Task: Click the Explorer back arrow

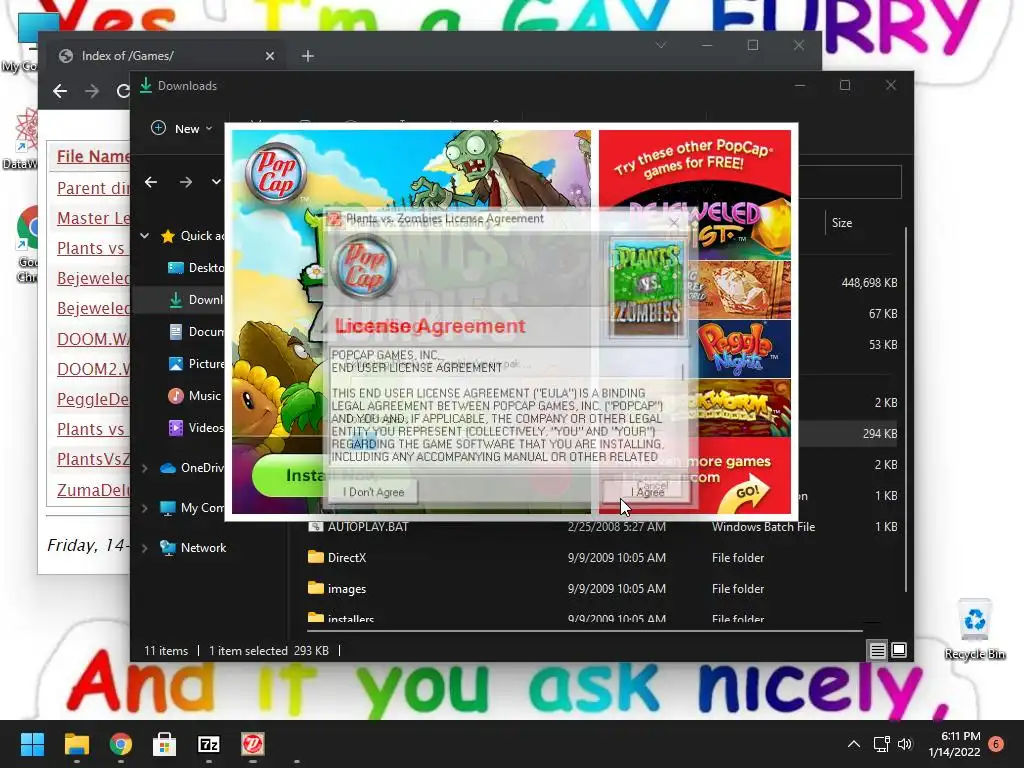Action: pos(151,182)
